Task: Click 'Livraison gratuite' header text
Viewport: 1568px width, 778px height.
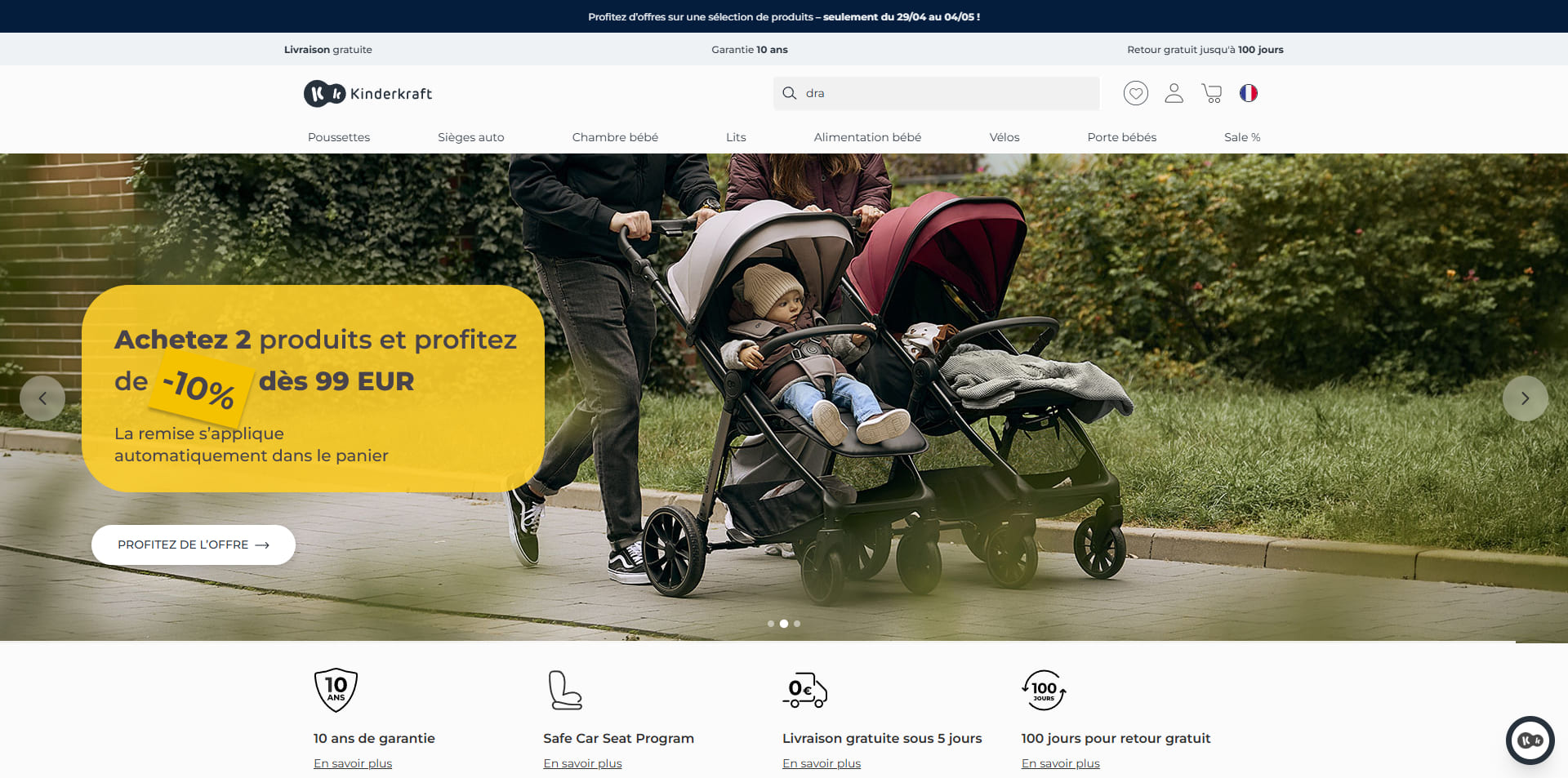Action: [x=328, y=50]
